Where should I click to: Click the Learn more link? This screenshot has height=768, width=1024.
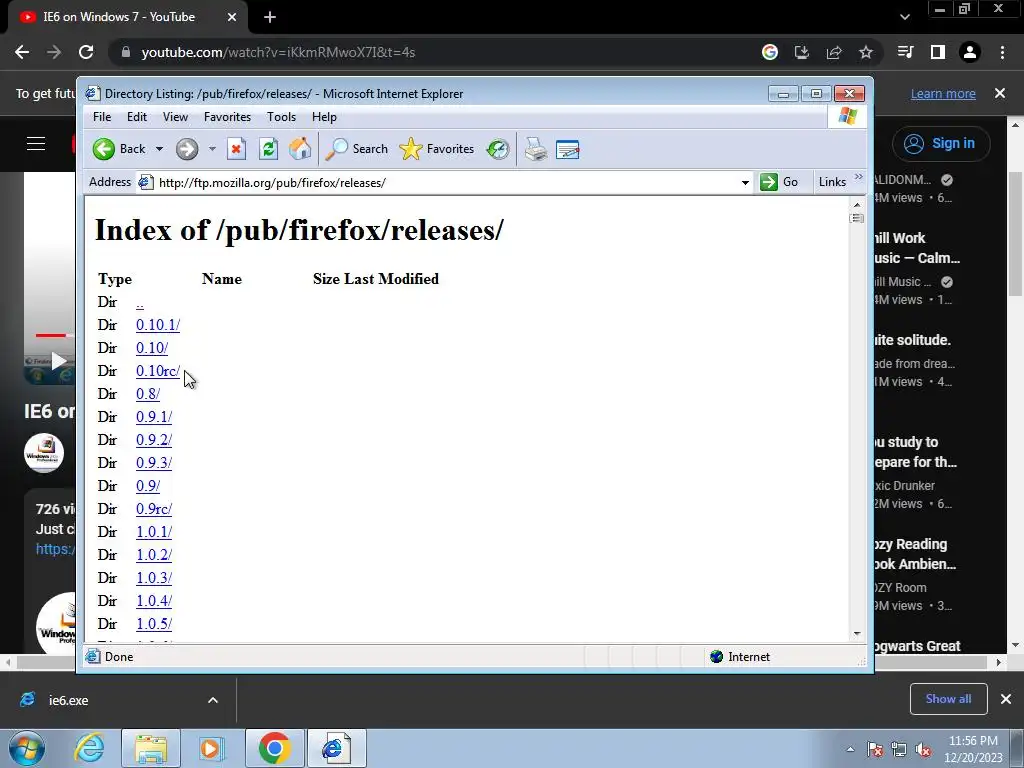(943, 93)
